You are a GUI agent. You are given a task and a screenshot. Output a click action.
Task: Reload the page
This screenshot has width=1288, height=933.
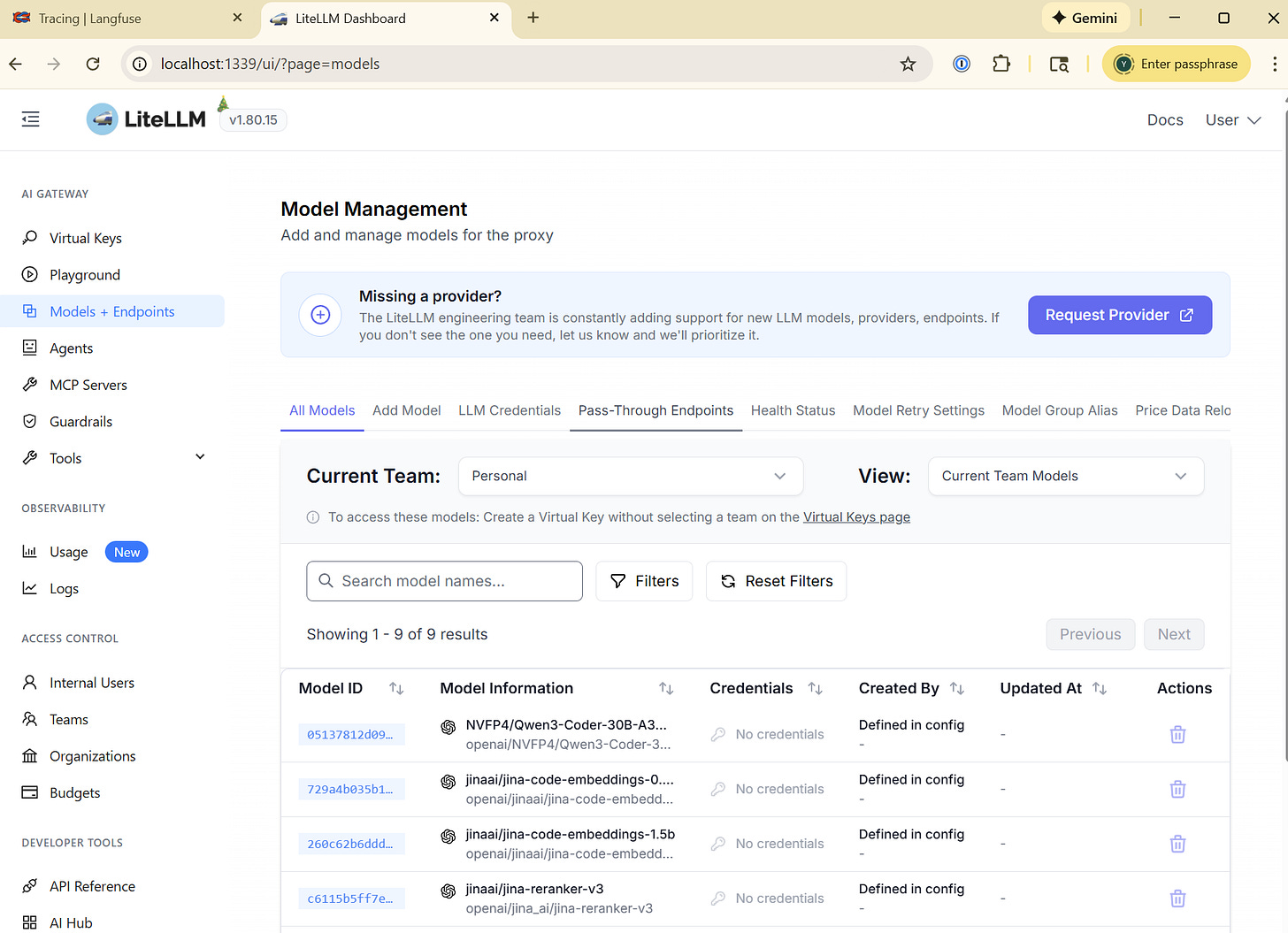click(93, 64)
